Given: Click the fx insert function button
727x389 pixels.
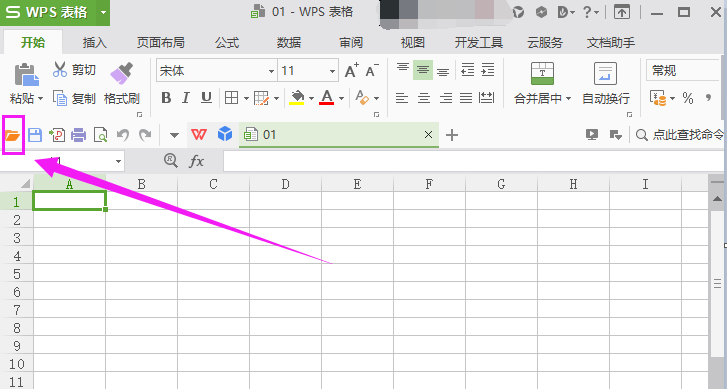Looking at the screenshot, I should 197,161.
